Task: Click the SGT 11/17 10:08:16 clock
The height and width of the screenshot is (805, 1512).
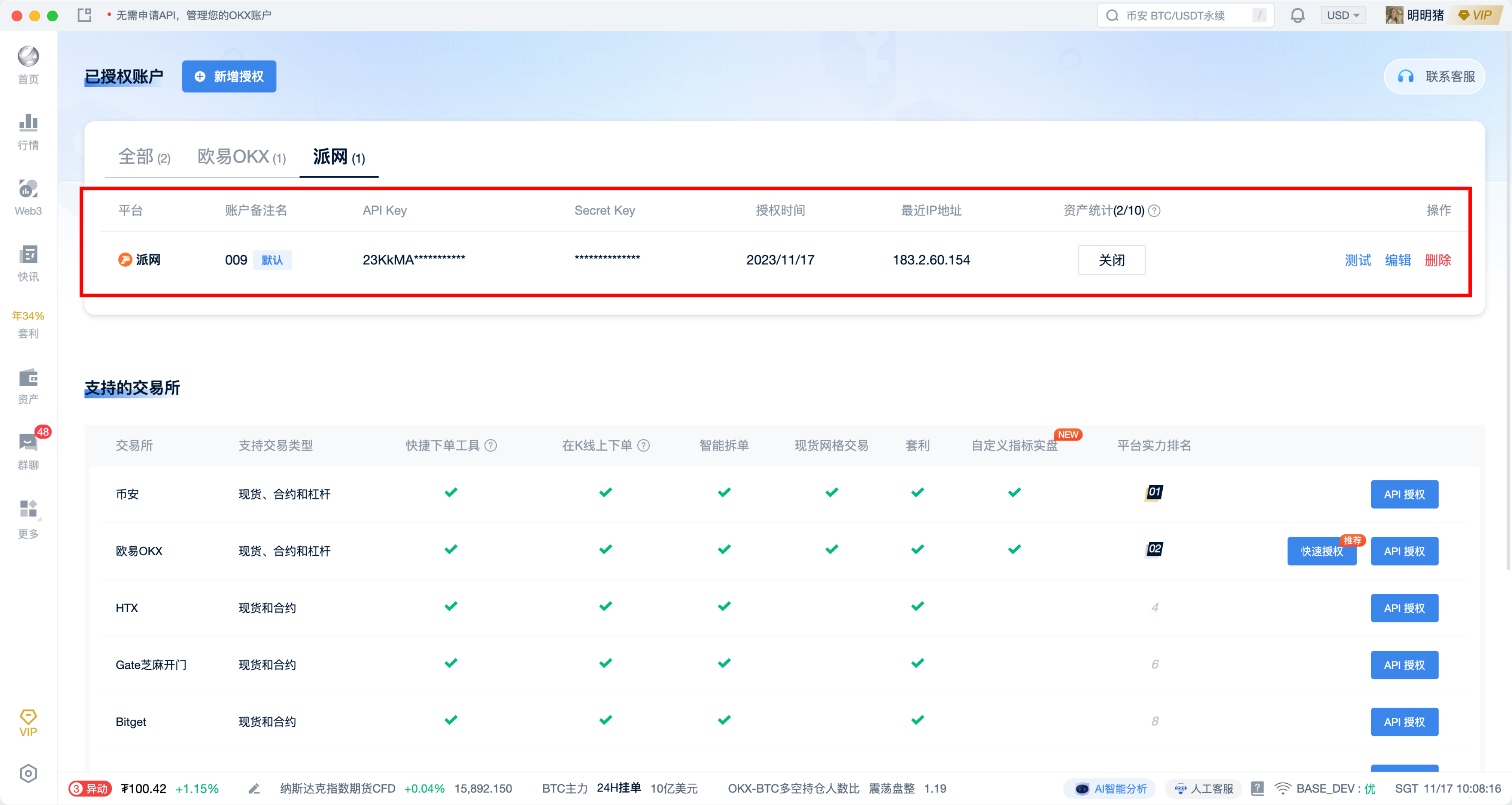Action: (x=1447, y=789)
